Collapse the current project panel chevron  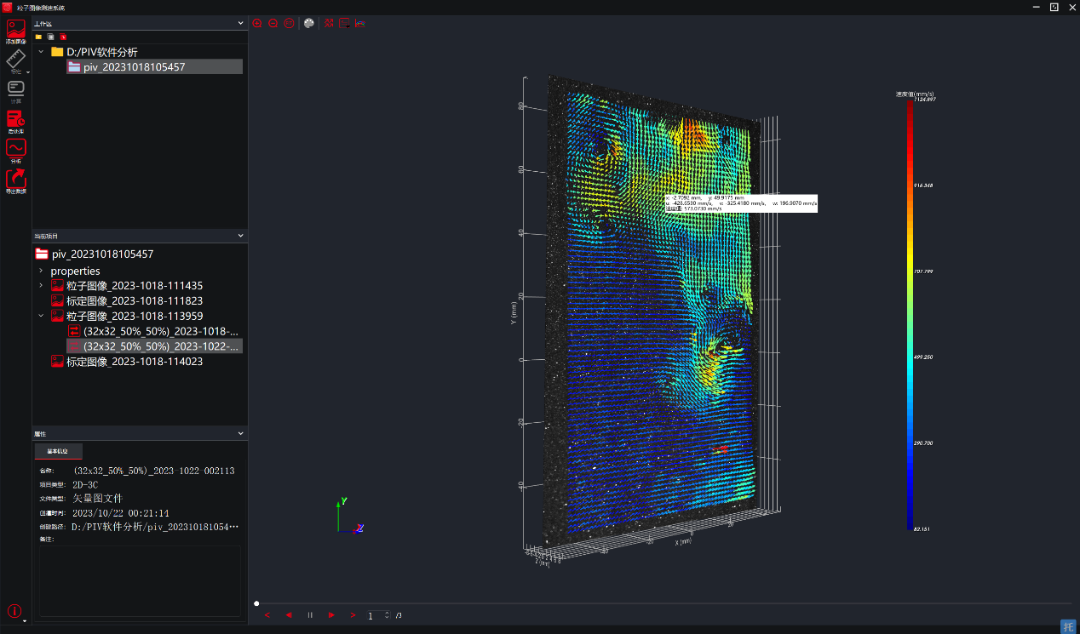pyautogui.click(x=240, y=236)
